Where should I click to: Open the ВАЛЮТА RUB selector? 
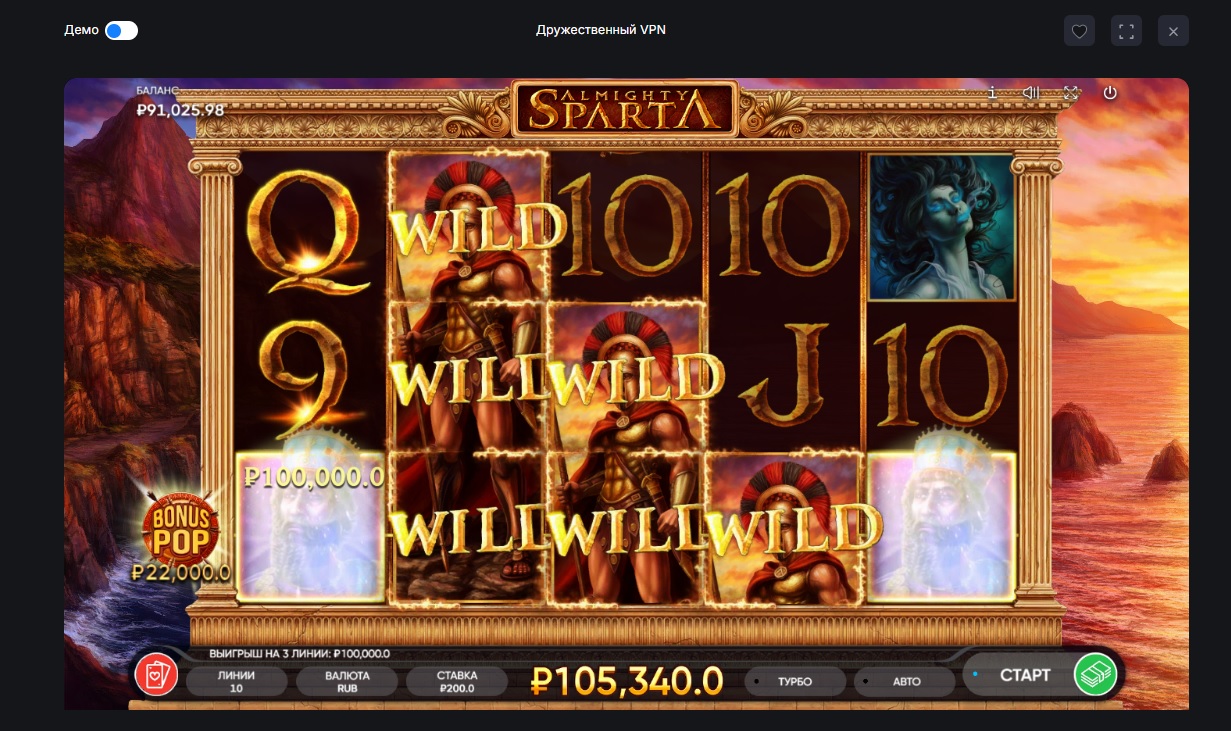(347, 682)
